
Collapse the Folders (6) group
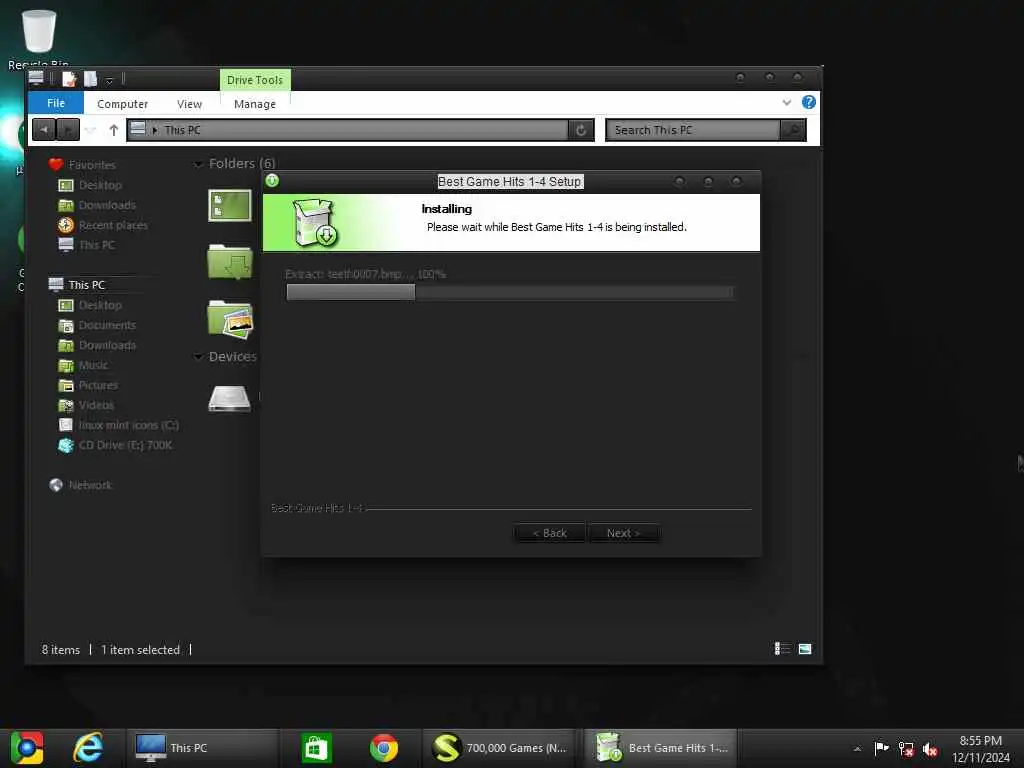click(x=199, y=164)
